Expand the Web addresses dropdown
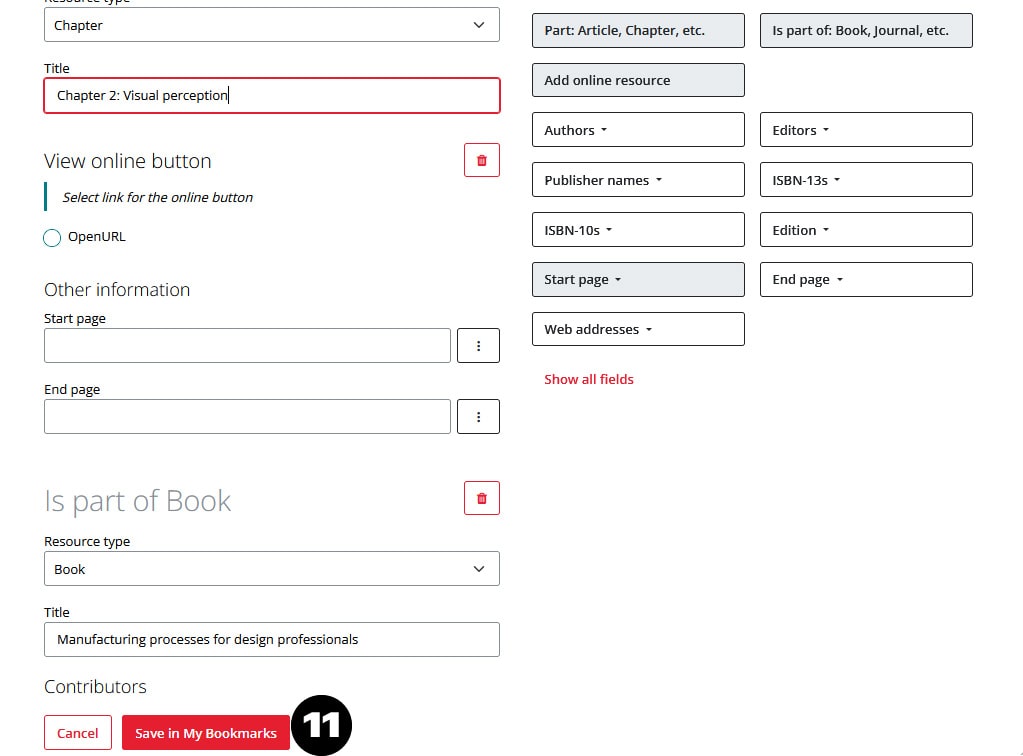The width and height of the screenshot is (1023, 756). (x=637, y=329)
